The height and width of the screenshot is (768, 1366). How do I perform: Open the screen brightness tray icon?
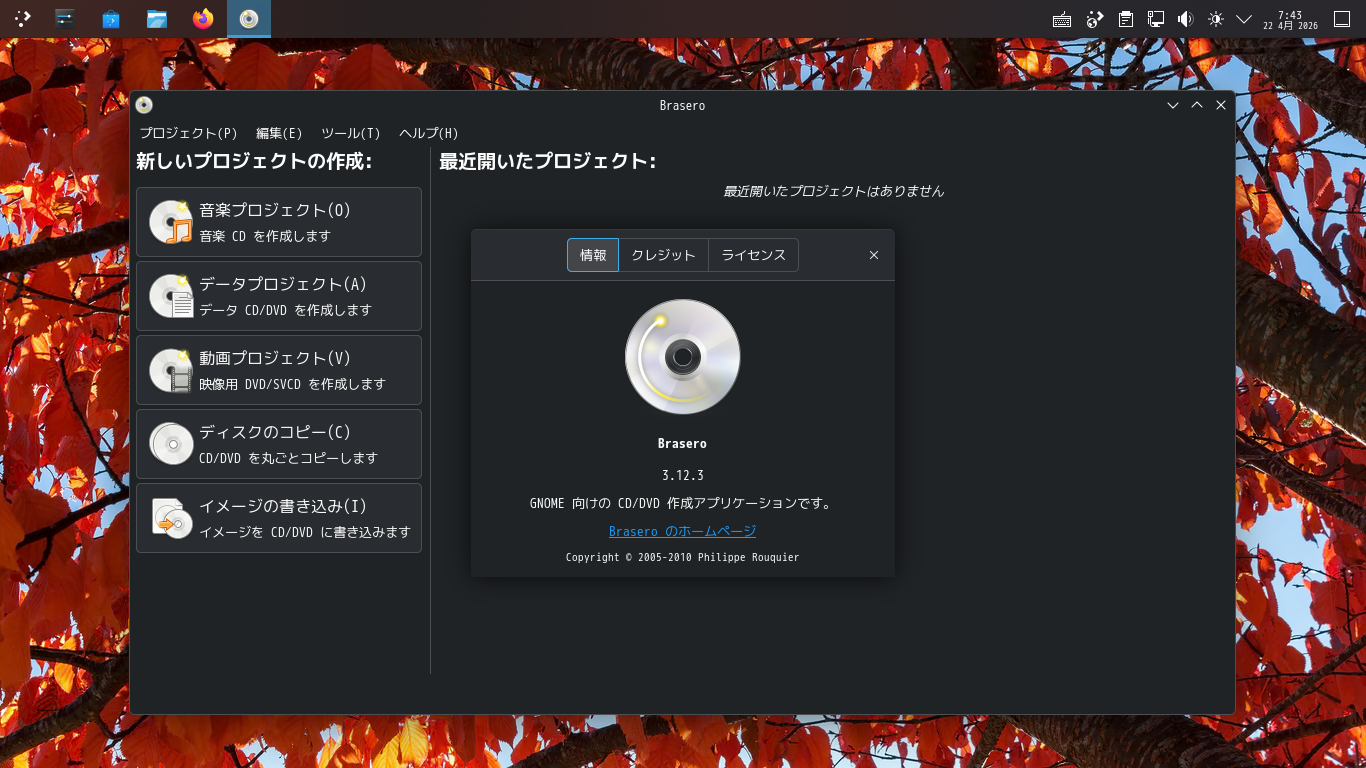coord(1215,19)
